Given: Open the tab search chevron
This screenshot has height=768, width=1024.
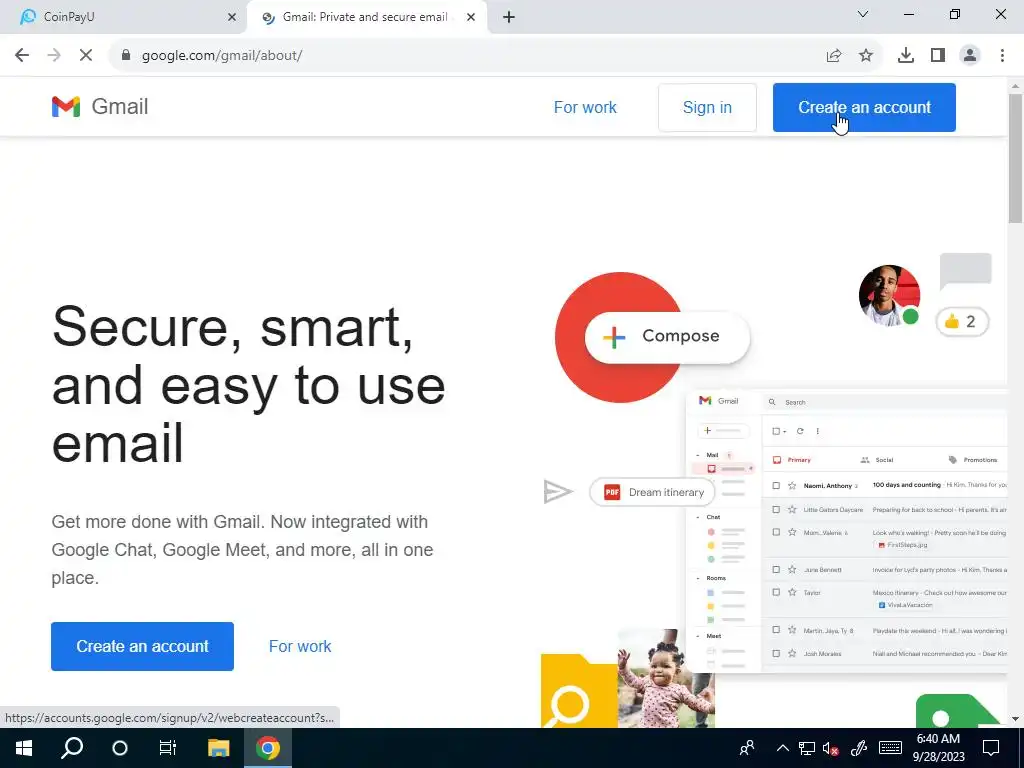Looking at the screenshot, I should click(x=863, y=14).
